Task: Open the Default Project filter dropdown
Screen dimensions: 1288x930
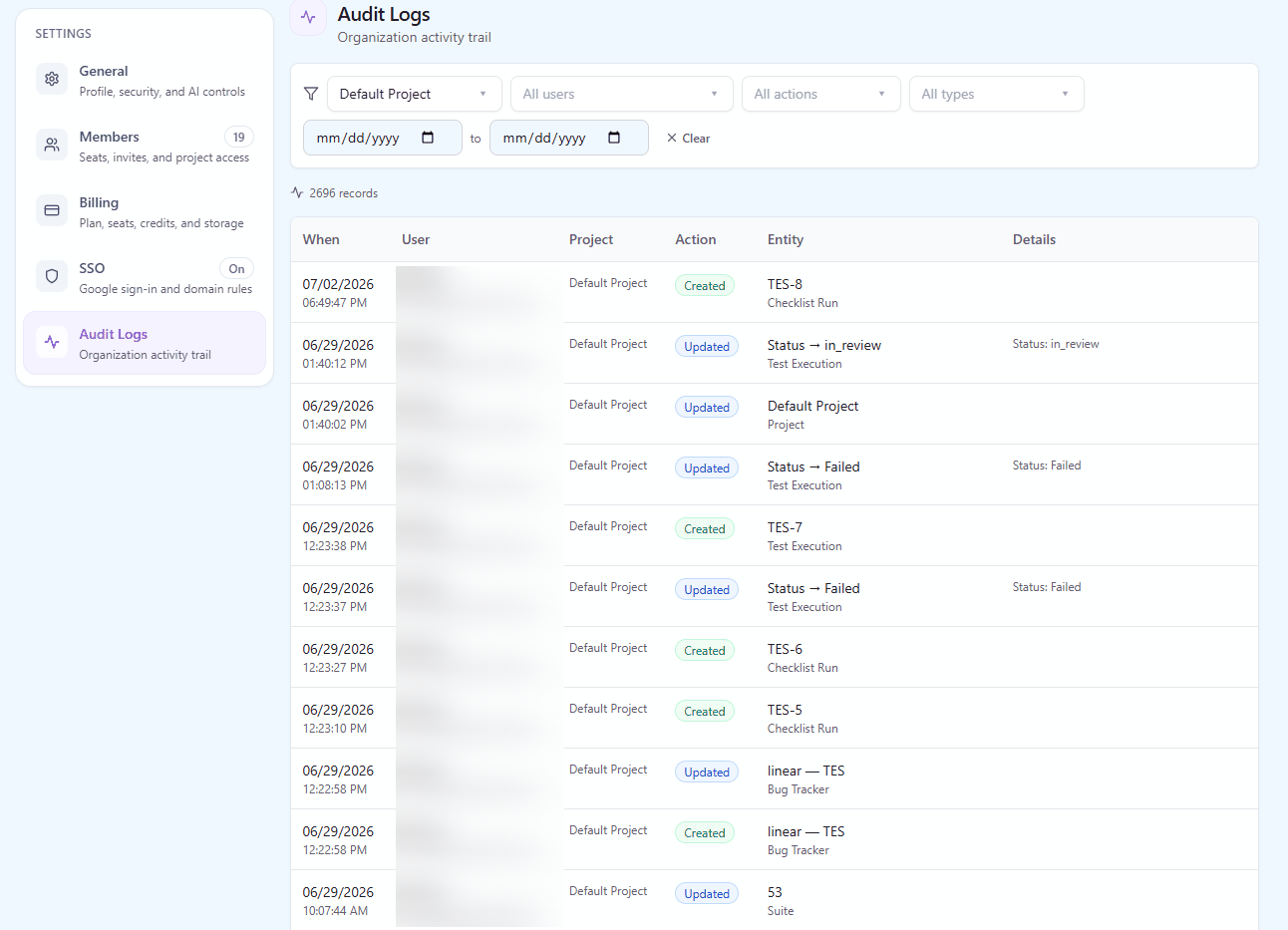Action: tap(415, 94)
